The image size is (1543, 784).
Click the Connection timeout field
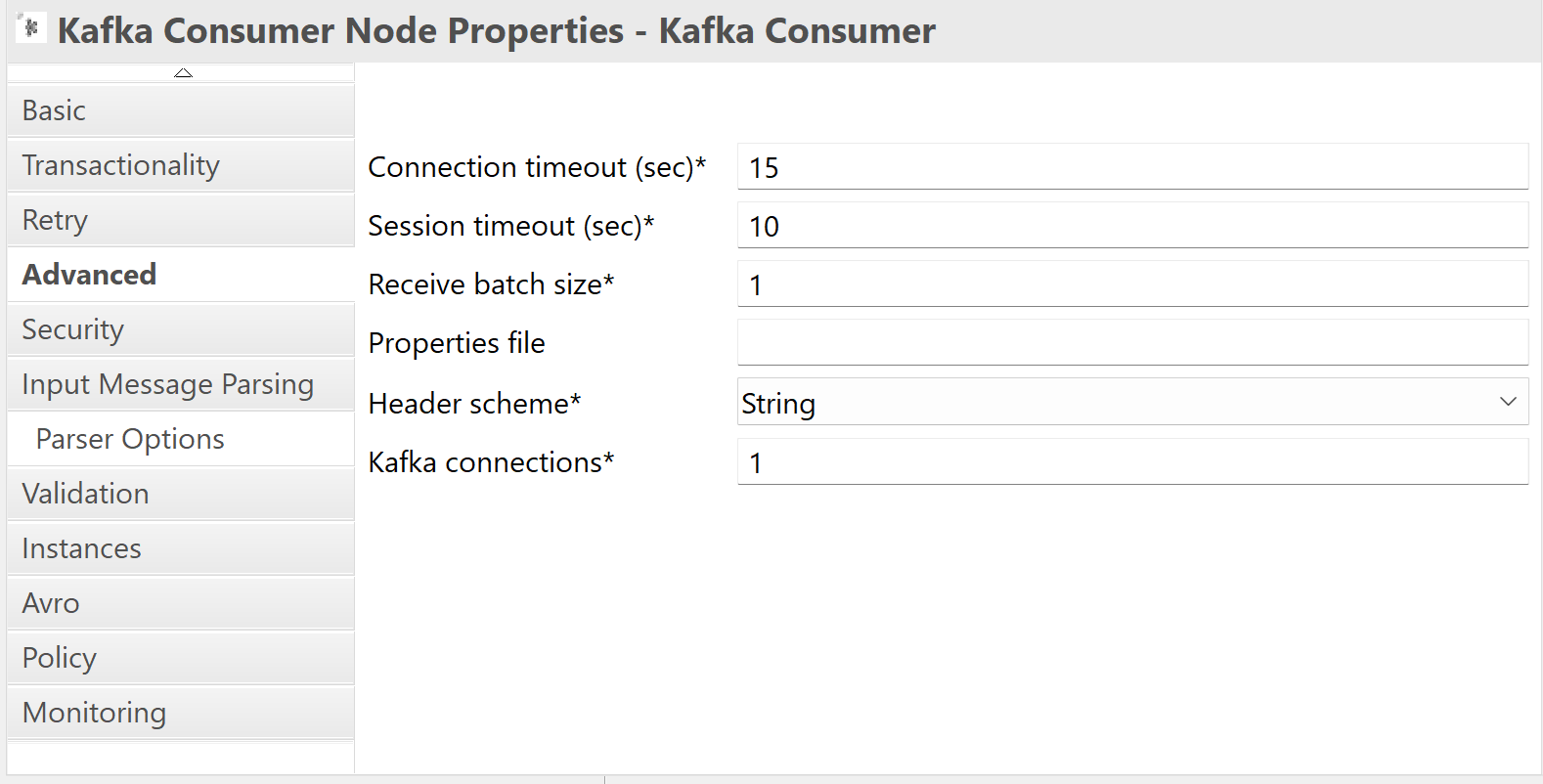pos(1132,167)
